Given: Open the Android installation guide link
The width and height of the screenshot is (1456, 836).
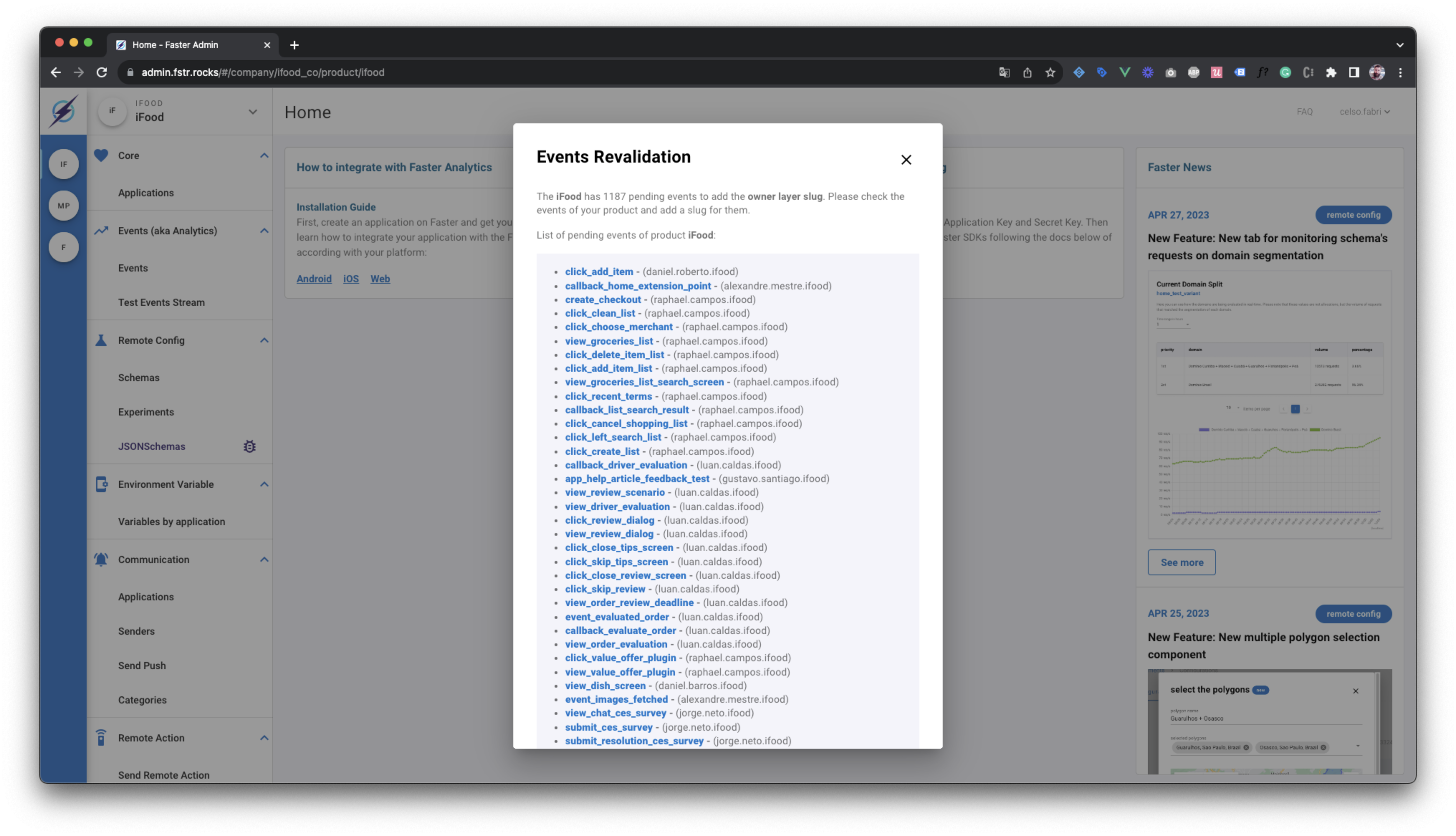Looking at the screenshot, I should [314, 279].
